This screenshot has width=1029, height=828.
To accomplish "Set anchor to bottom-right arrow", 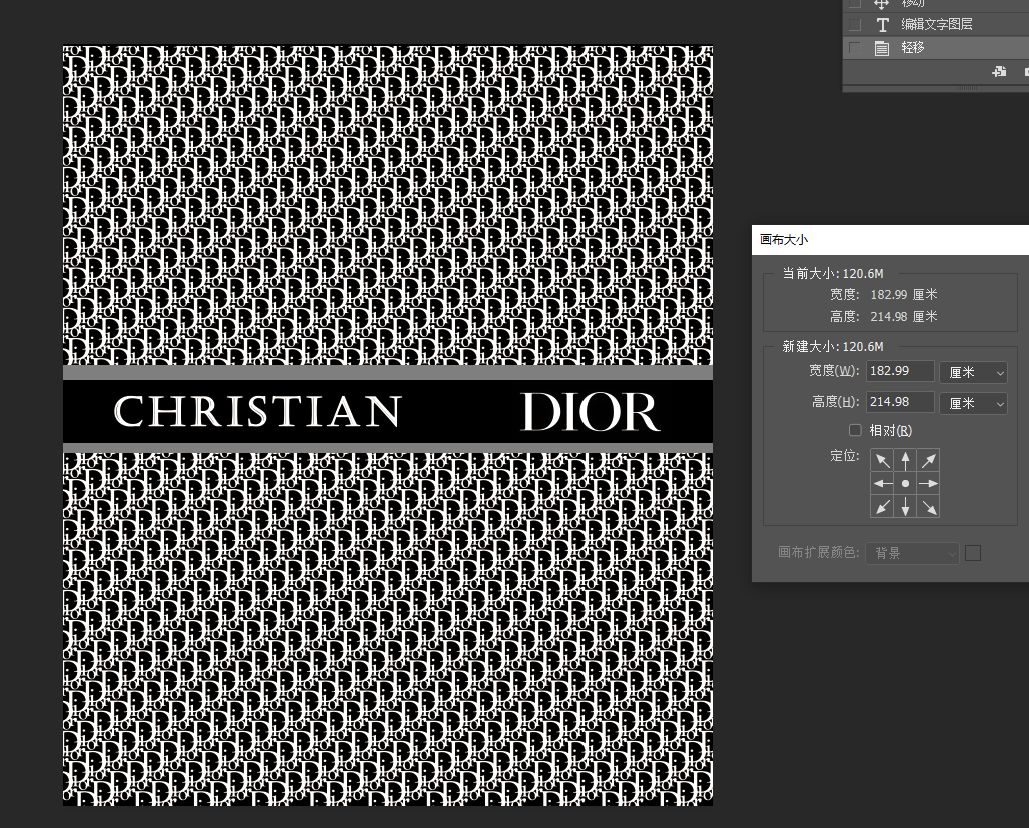I will tap(929, 507).
